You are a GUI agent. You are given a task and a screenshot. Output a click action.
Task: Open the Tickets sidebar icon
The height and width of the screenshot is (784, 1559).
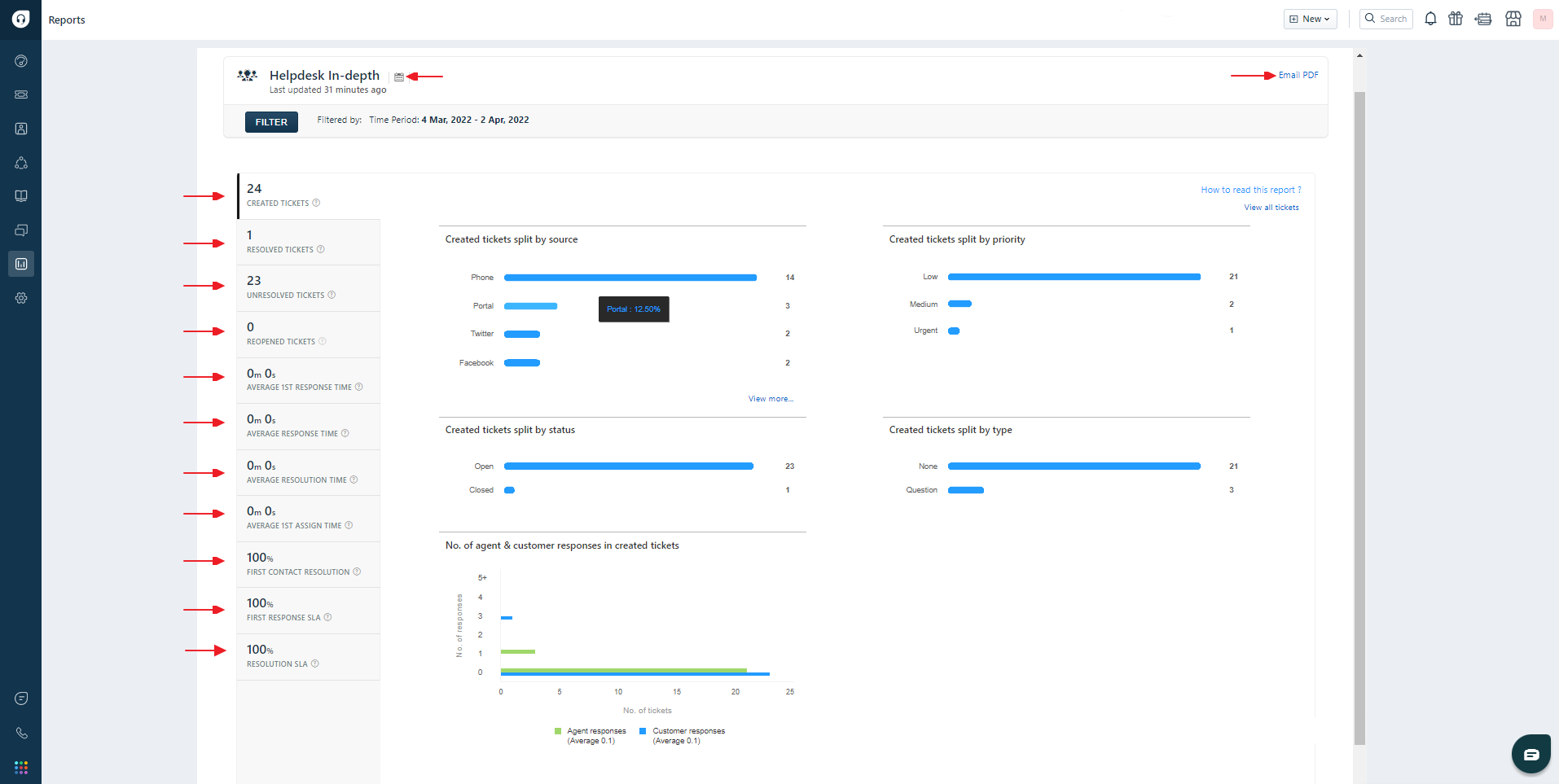(21, 94)
